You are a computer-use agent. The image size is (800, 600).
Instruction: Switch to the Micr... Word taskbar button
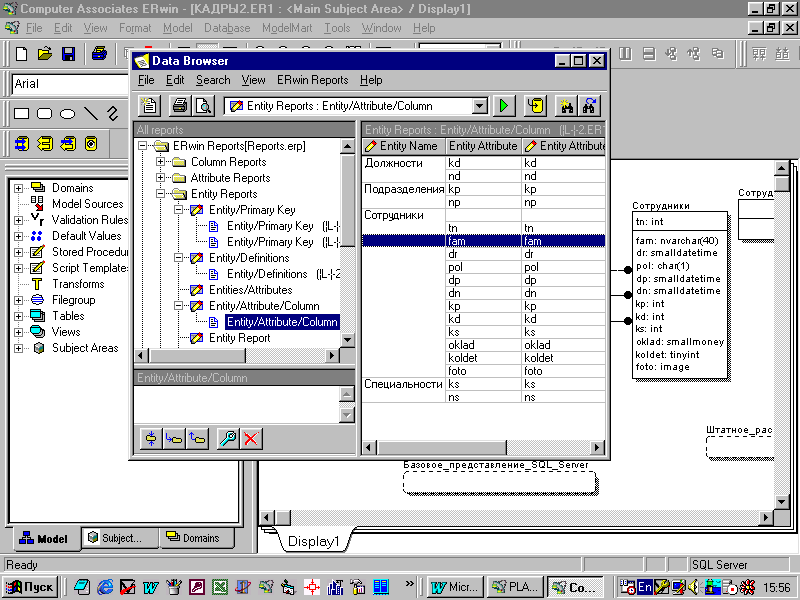455,587
